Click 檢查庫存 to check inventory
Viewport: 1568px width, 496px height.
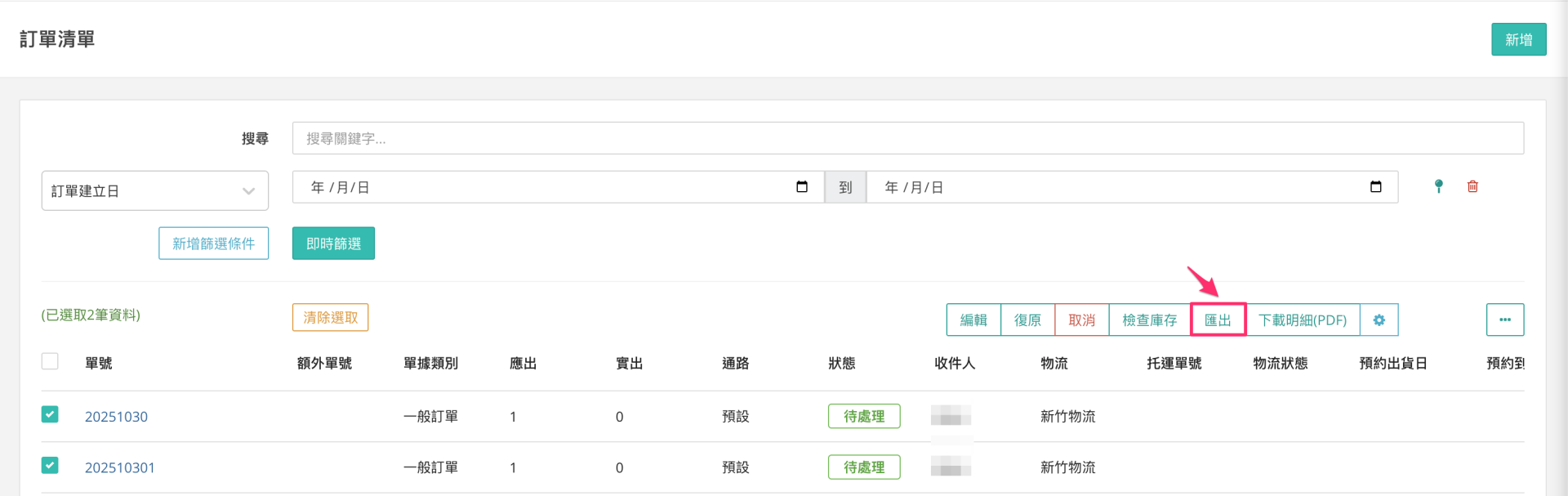coord(1149,320)
